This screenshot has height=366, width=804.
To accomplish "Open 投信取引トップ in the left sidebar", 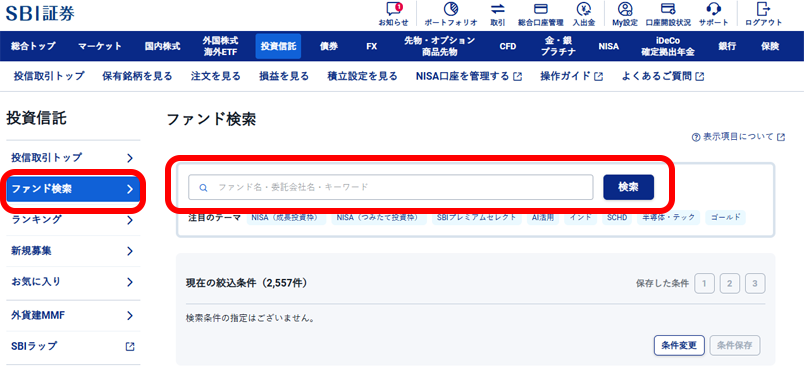I will (x=73, y=157).
